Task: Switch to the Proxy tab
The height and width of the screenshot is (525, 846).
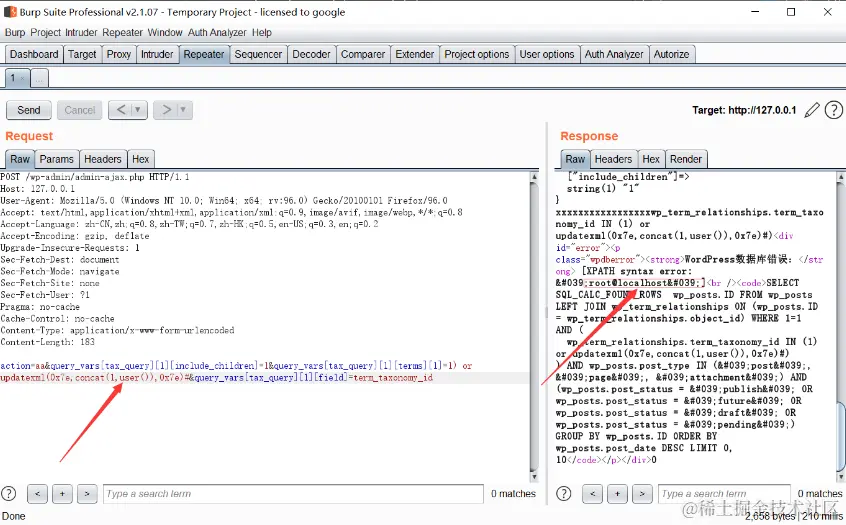Action: coord(119,54)
